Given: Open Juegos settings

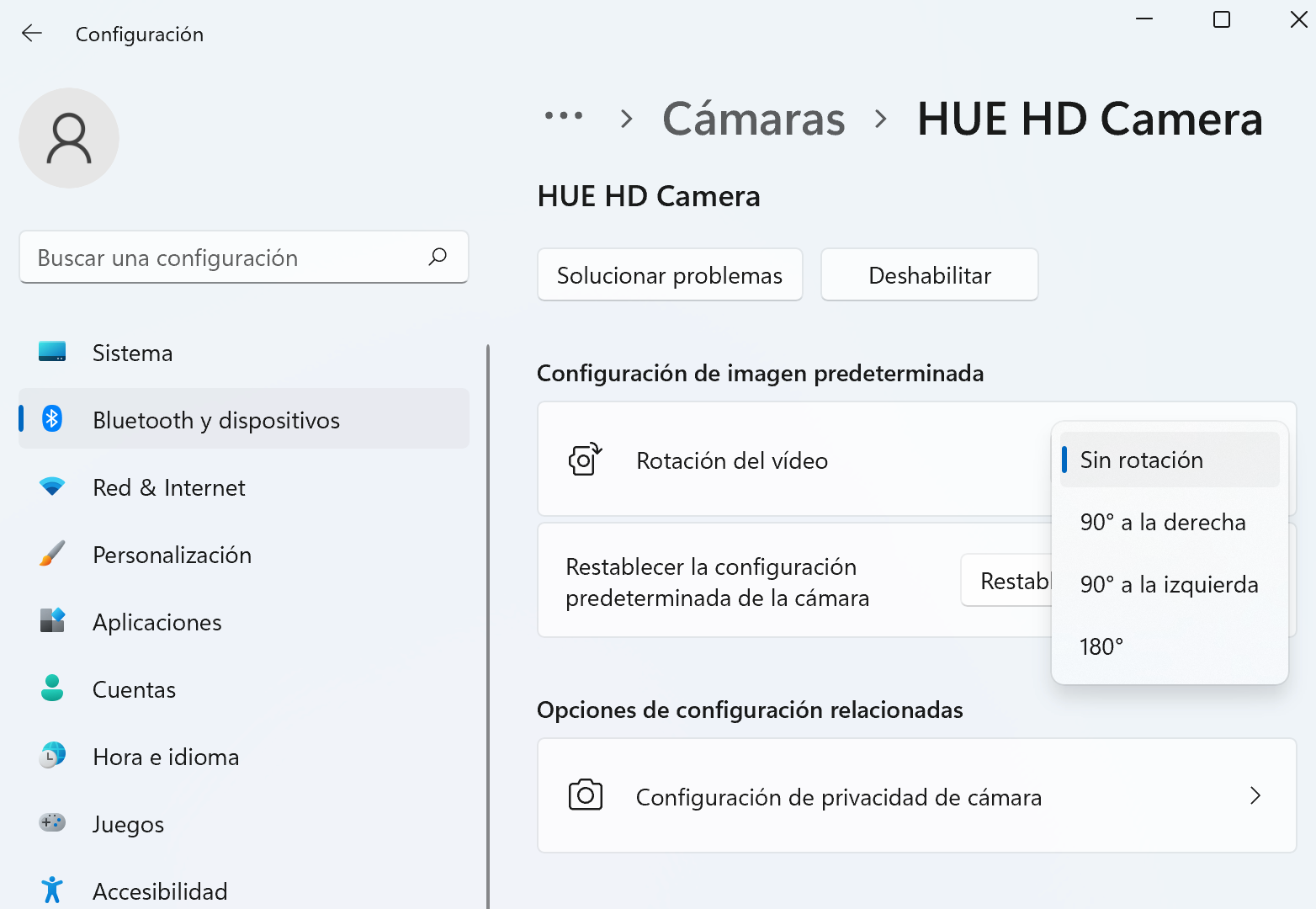Looking at the screenshot, I should point(244,824).
